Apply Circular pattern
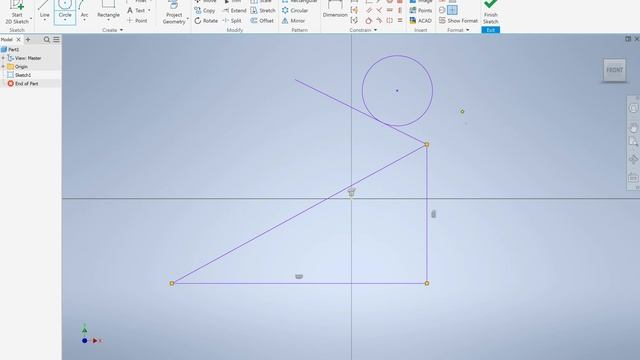640x360 pixels. point(295,10)
